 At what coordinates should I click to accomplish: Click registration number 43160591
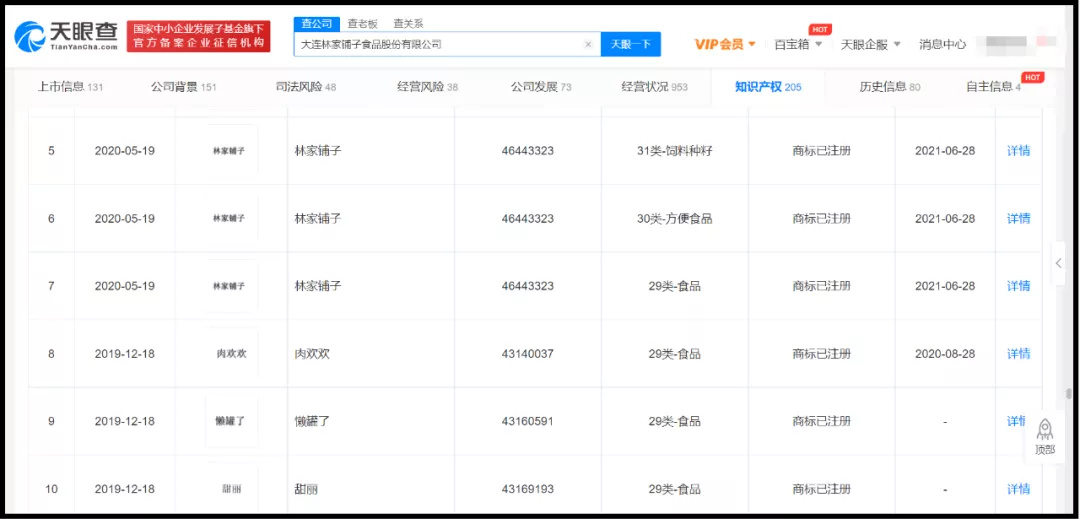click(x=528, y=421)
